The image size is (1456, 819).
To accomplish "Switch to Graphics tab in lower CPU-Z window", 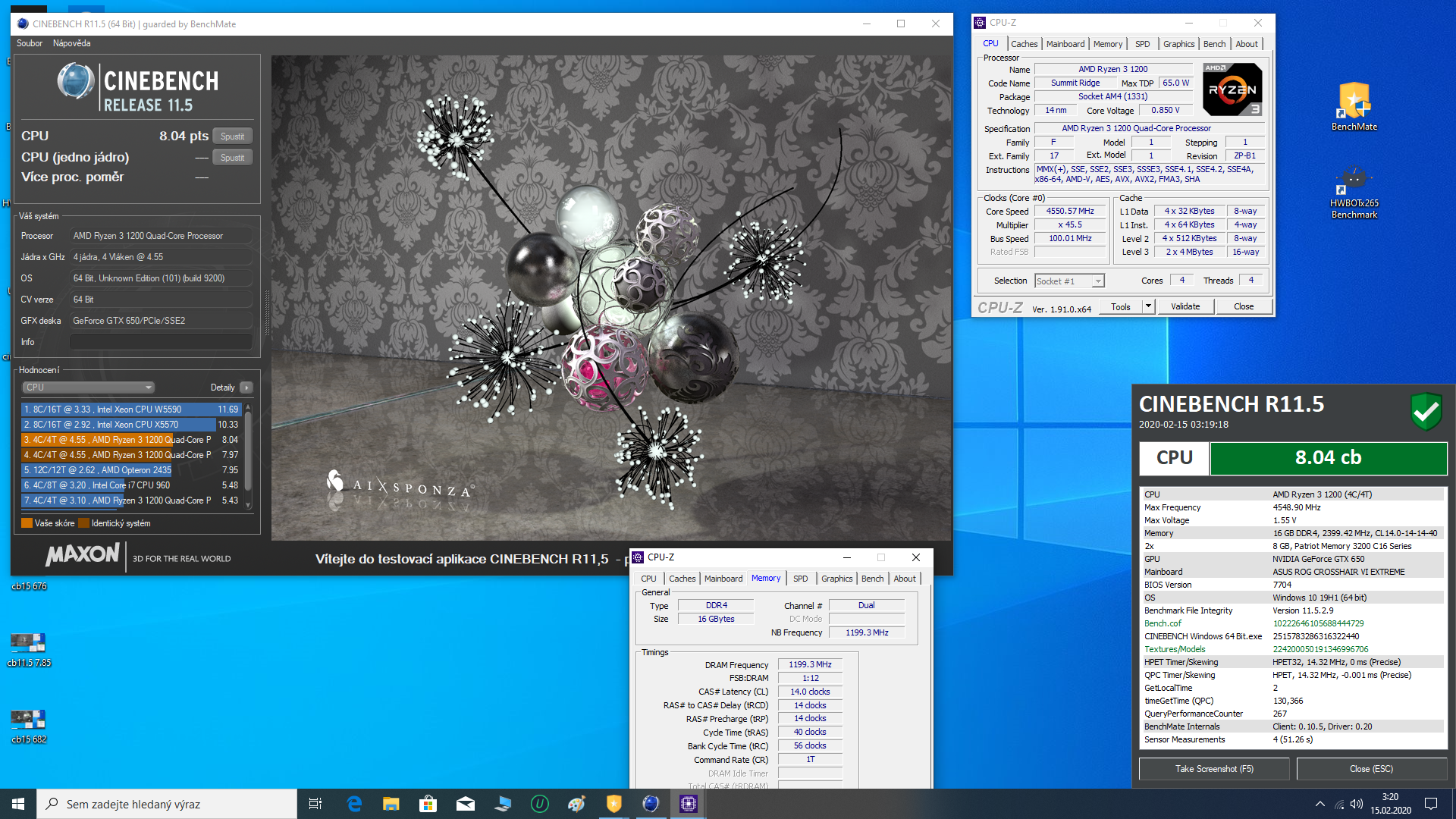I will point(836,579).
